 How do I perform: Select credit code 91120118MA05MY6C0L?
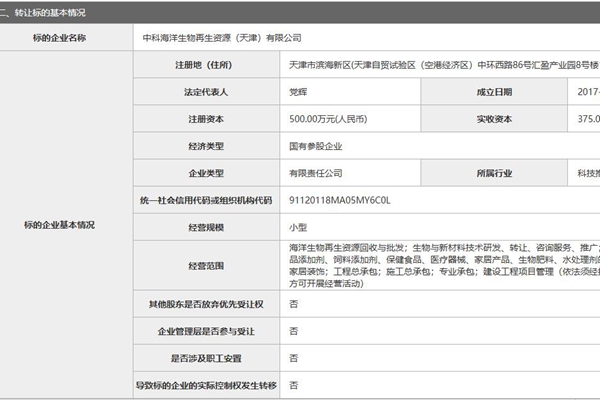click(339, 200)
